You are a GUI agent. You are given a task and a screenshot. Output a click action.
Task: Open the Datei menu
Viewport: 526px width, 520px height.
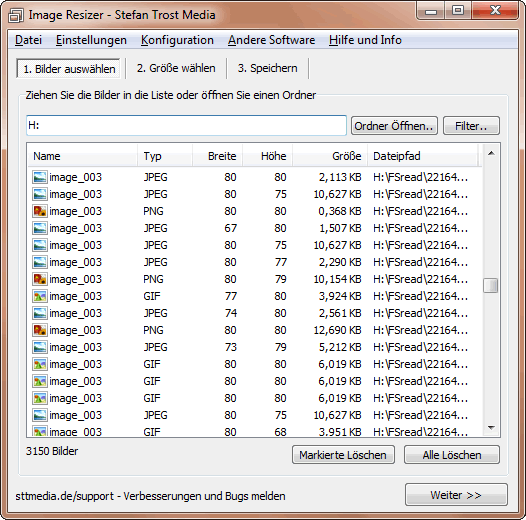click(29, 40)
